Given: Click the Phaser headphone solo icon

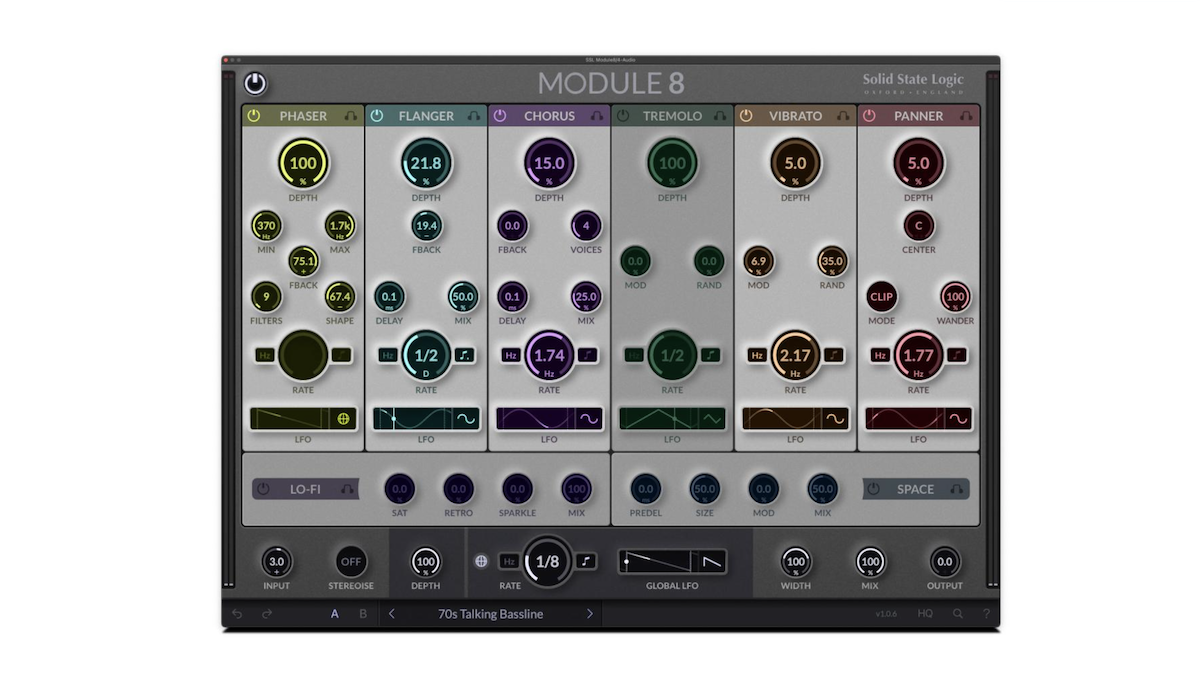Looking at the screenshot, I should tap(352, 115).
